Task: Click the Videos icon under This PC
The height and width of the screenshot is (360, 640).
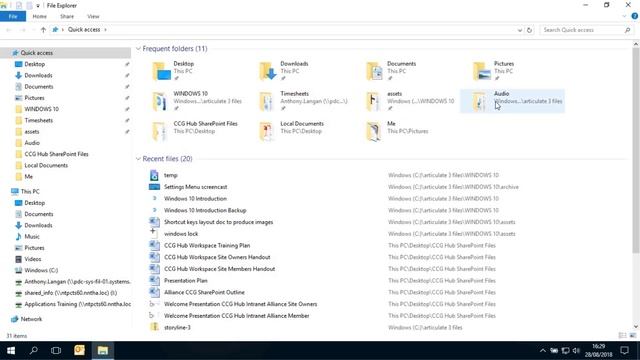Action: click(18, 259)
